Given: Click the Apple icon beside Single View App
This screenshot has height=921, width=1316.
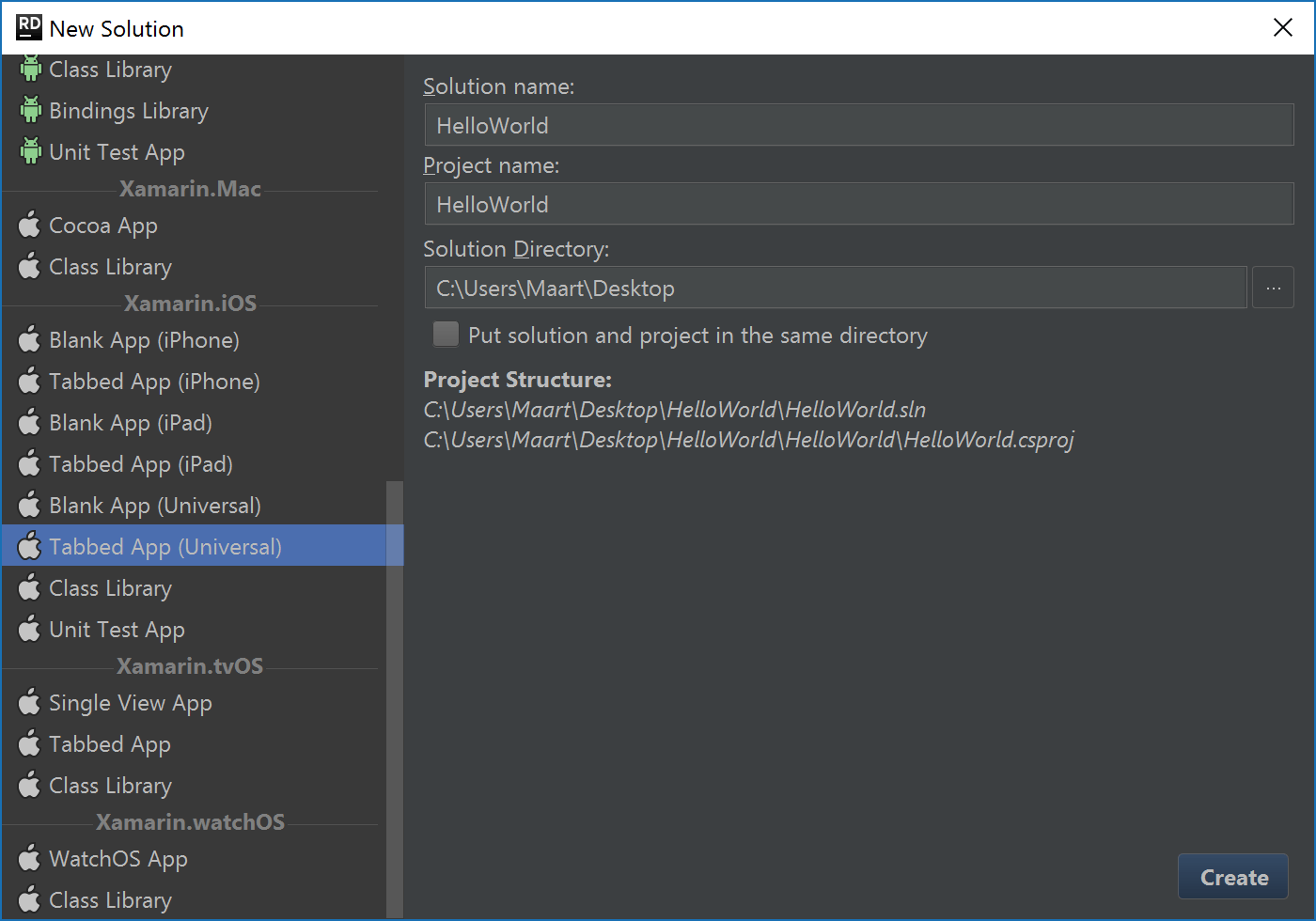Looking at the screenshot, I should click(x=30, y=702).
